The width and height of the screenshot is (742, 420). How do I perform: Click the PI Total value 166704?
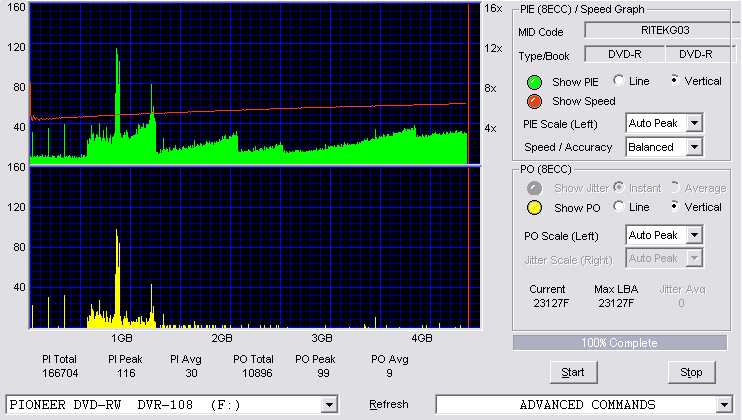60,373
